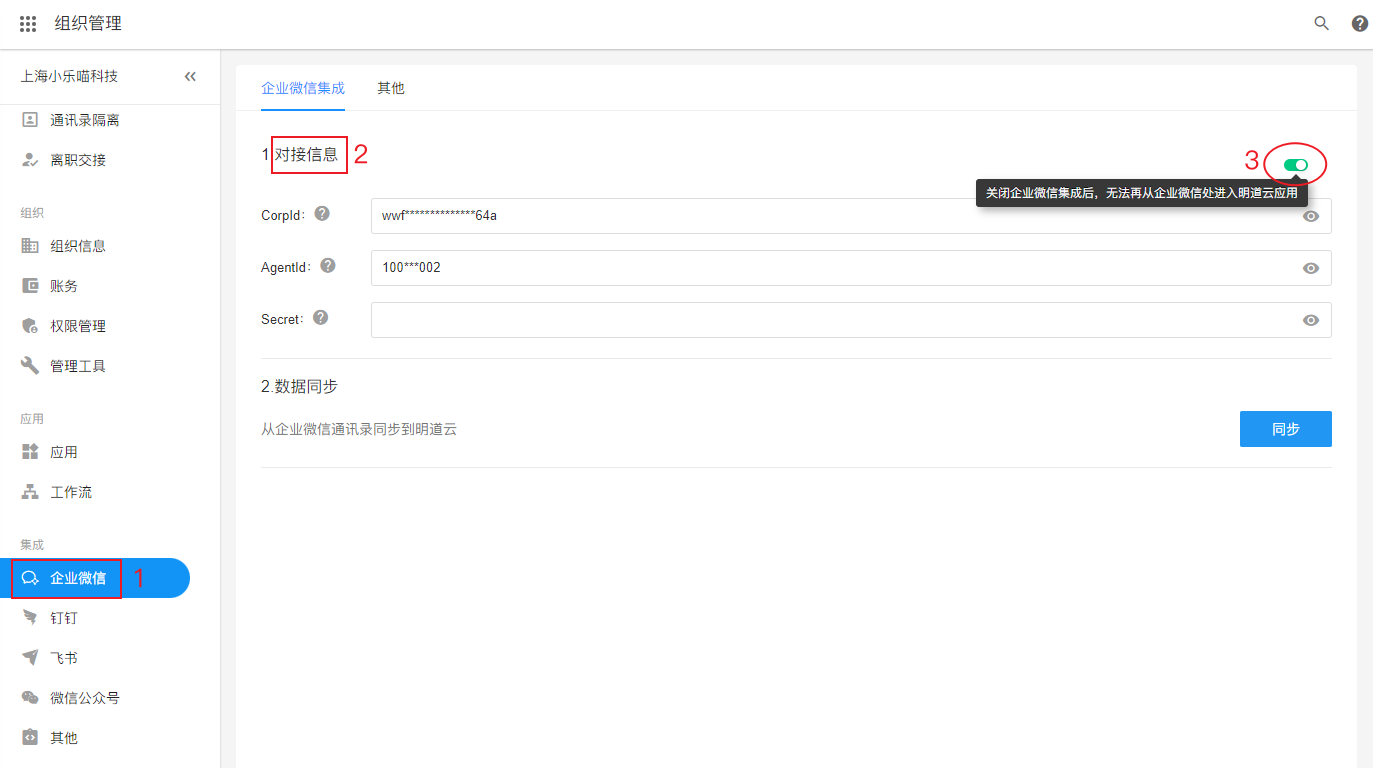Click the search magnifier icon
The image size is (1373, 768).
(x=1321, y=24)
